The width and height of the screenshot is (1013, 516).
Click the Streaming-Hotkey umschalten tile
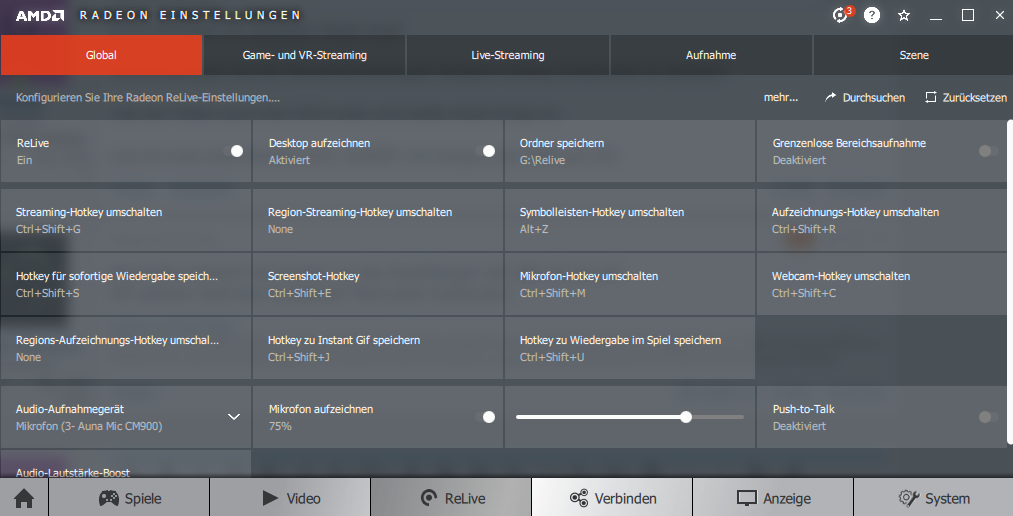point(126,220)
